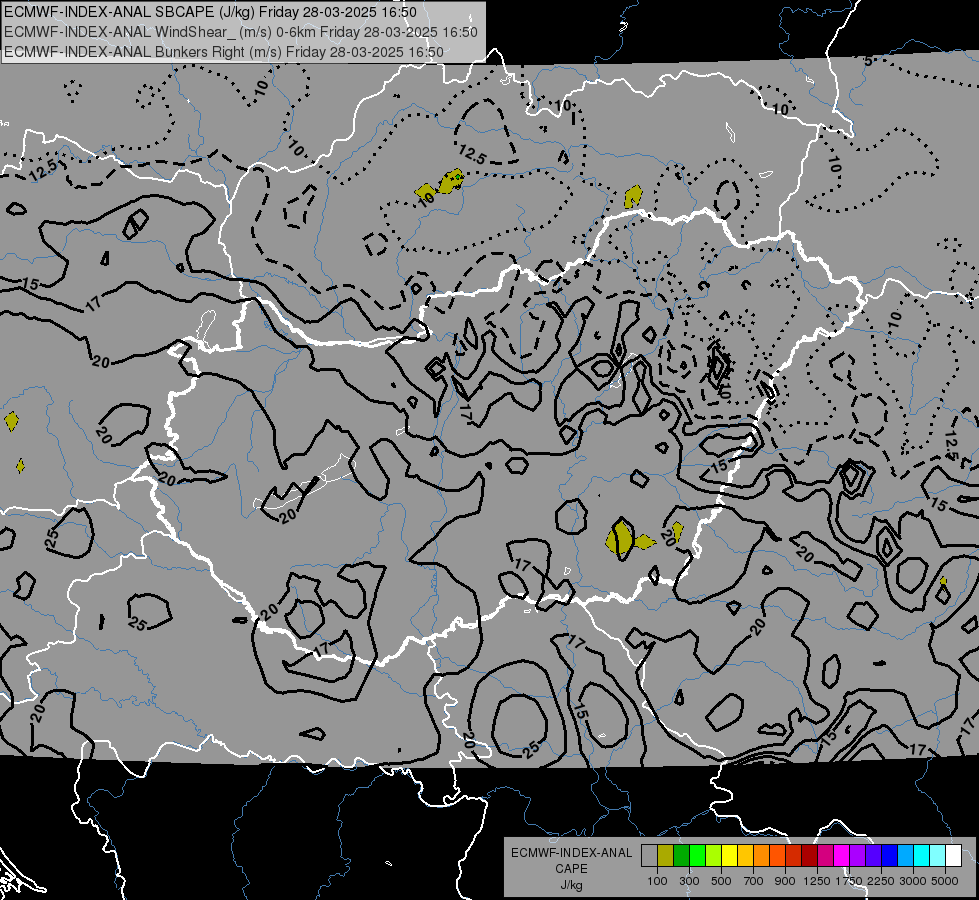The width and height of the screenshot is (979, 900).
Task: Click the 5000 tick label in the legend
Action: click(945, 881)
